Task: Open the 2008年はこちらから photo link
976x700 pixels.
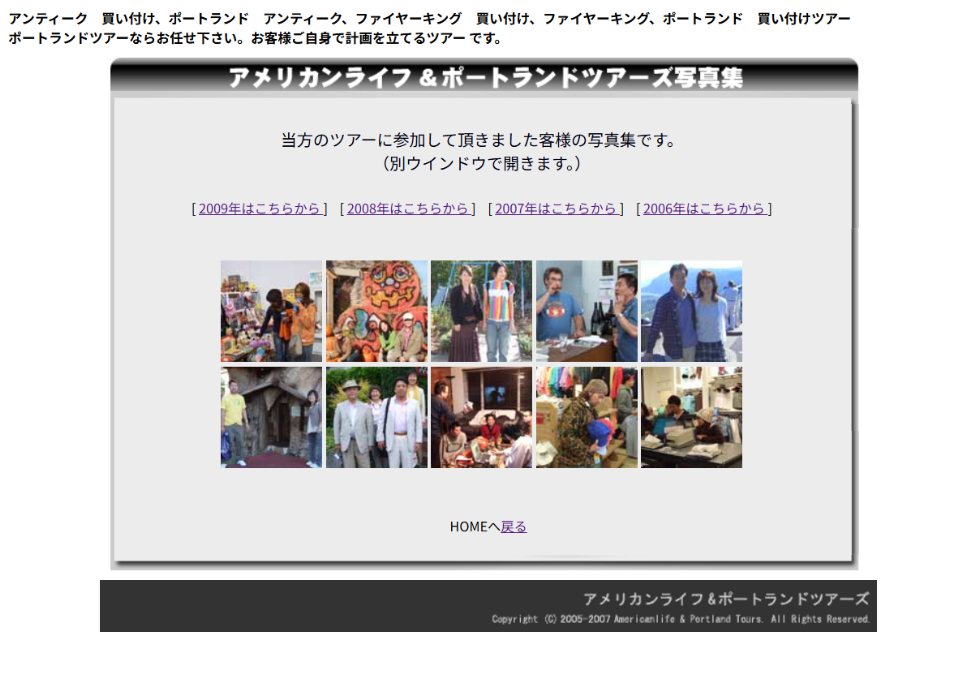Action: click(x=408, y=209)
